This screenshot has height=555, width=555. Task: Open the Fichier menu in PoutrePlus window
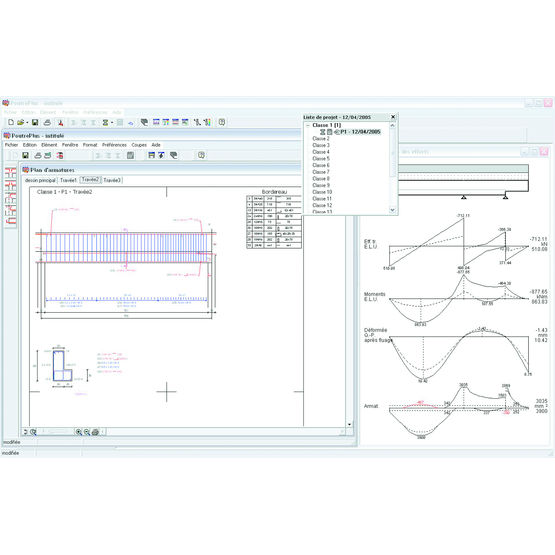pos(11,145)
